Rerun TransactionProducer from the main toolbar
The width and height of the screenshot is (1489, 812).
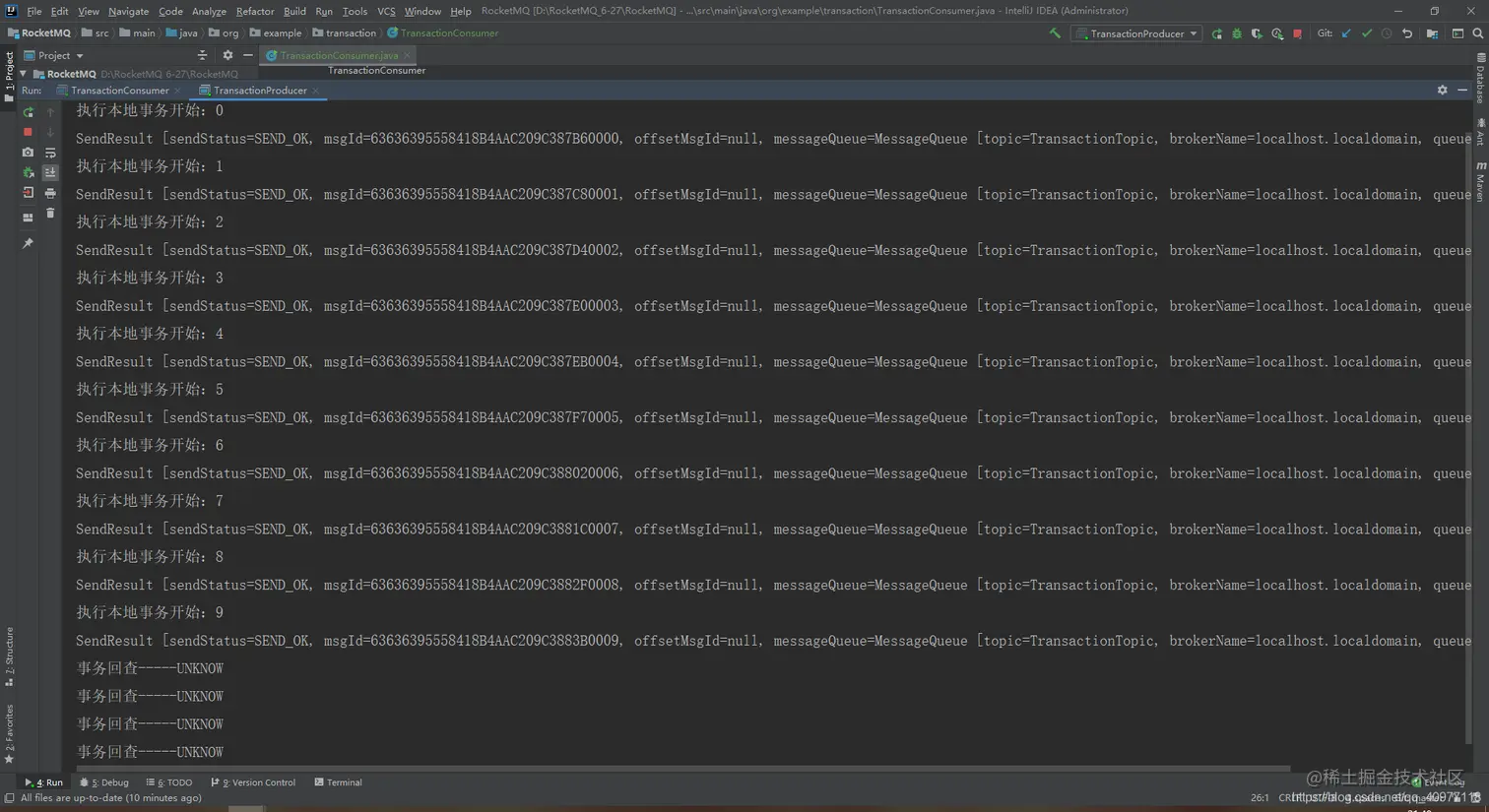(x=1217, y=33)
